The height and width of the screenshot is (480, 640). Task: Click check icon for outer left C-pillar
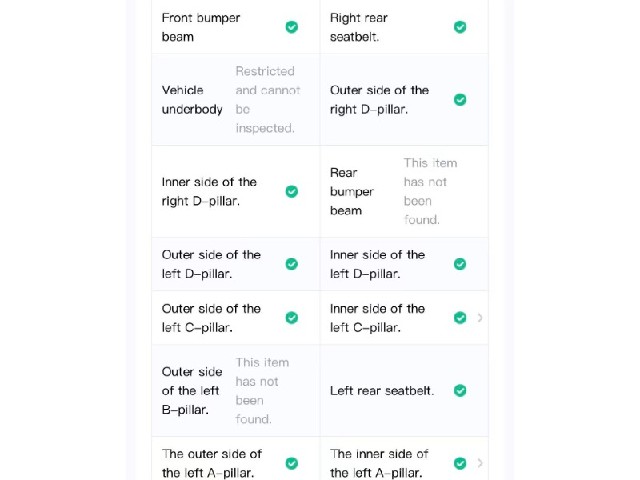click(291, 318)
